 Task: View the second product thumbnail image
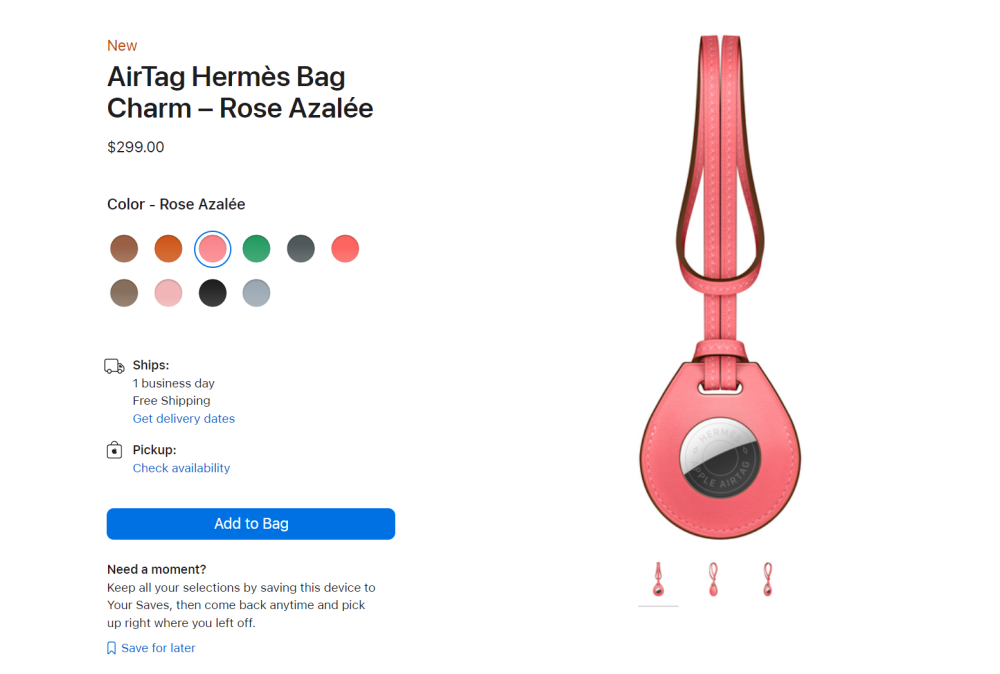coord(713,580)
